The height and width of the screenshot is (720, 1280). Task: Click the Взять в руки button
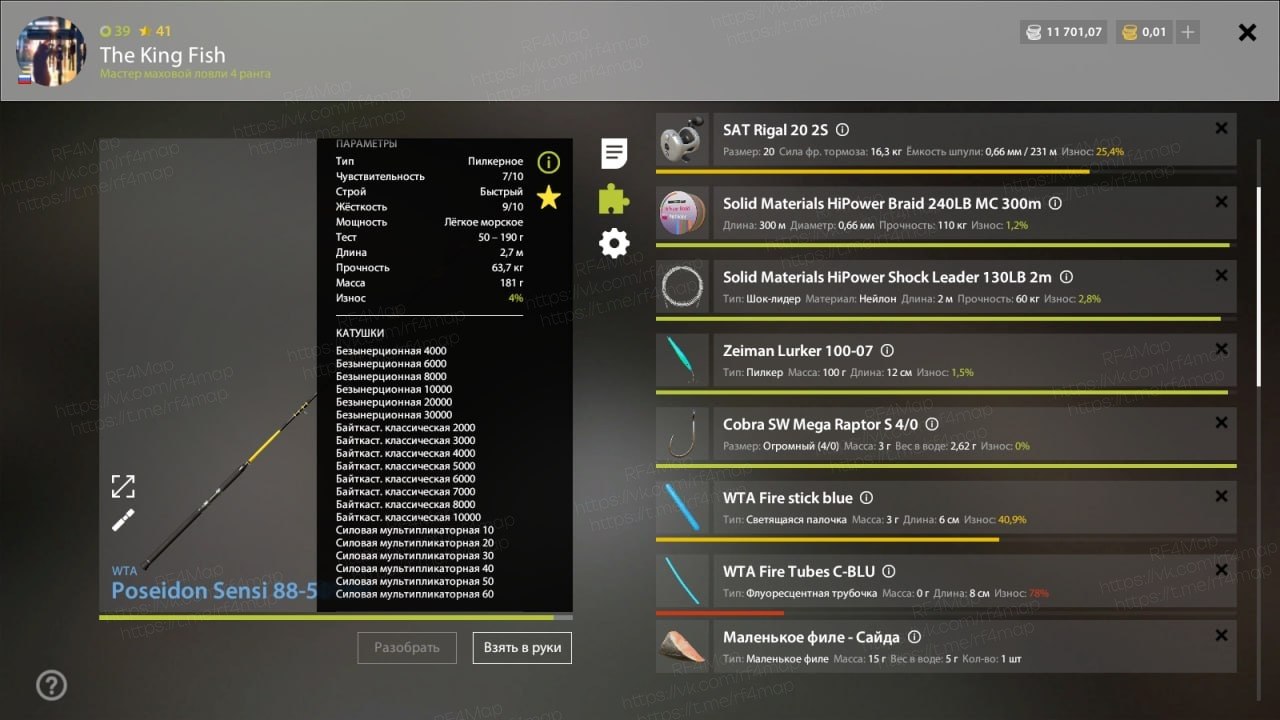(x=522, y=647)
